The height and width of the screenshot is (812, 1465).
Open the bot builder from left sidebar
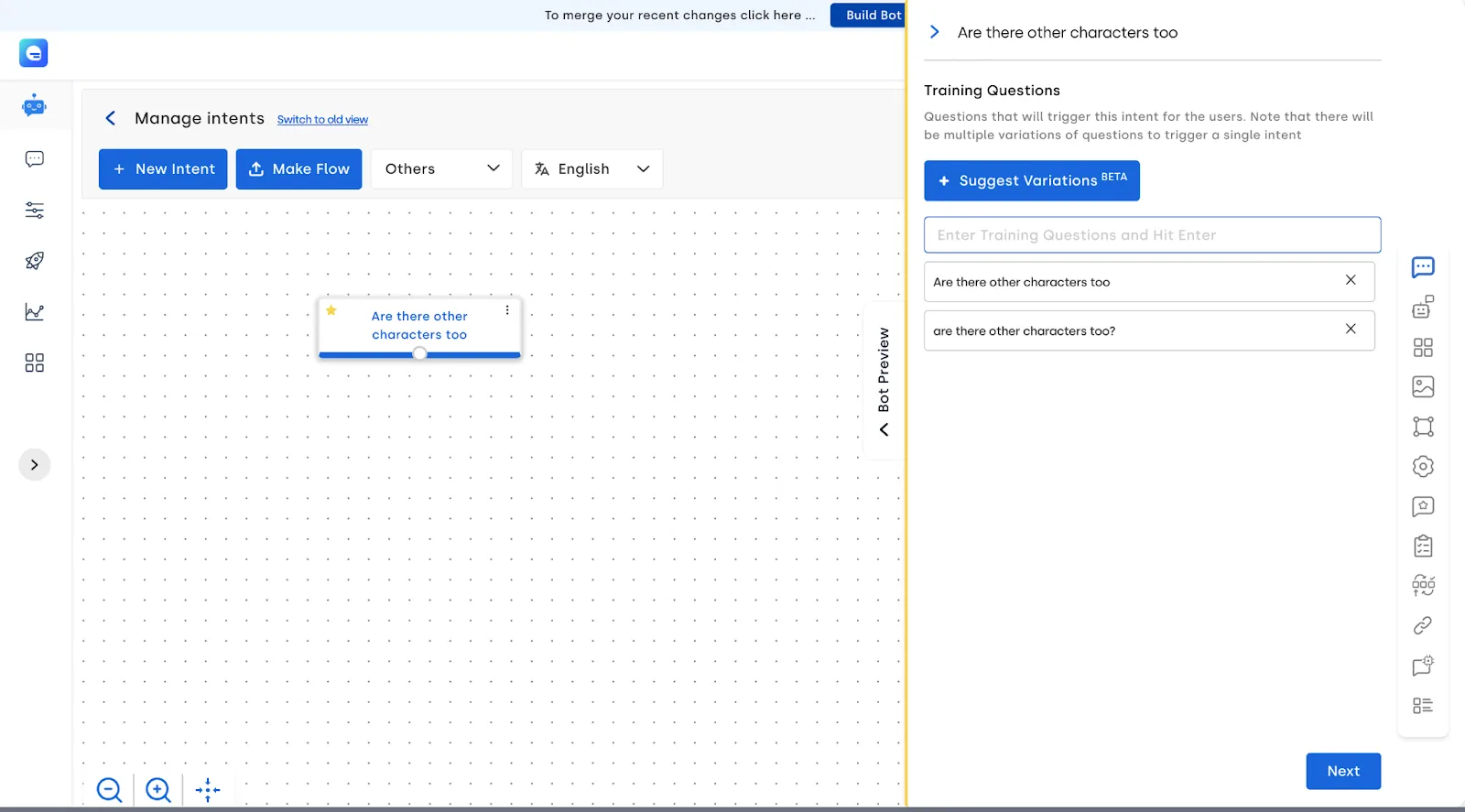[x=34, y=106]
